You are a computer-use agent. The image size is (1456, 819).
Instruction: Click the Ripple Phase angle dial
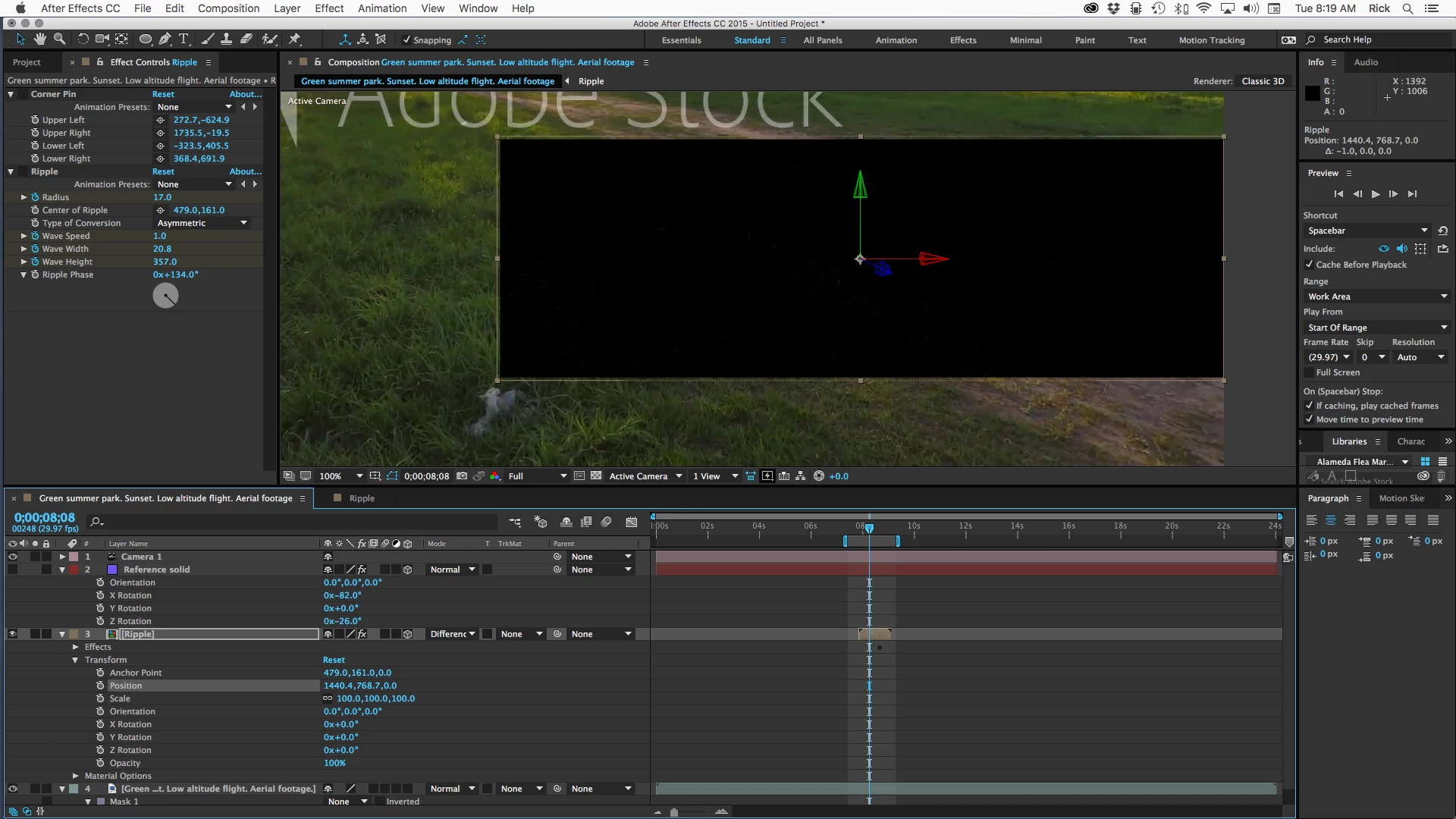click(165, 296)
